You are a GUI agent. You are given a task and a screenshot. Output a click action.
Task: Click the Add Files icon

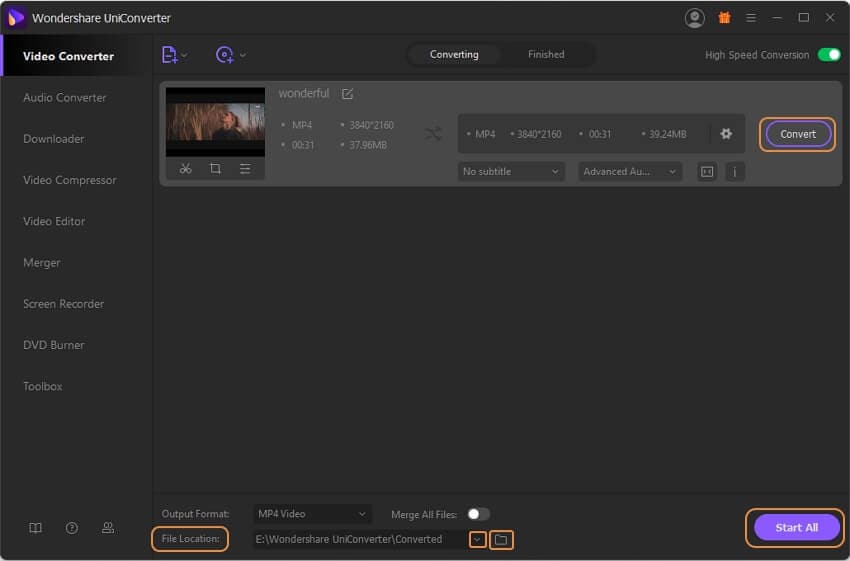pos(169,55)
